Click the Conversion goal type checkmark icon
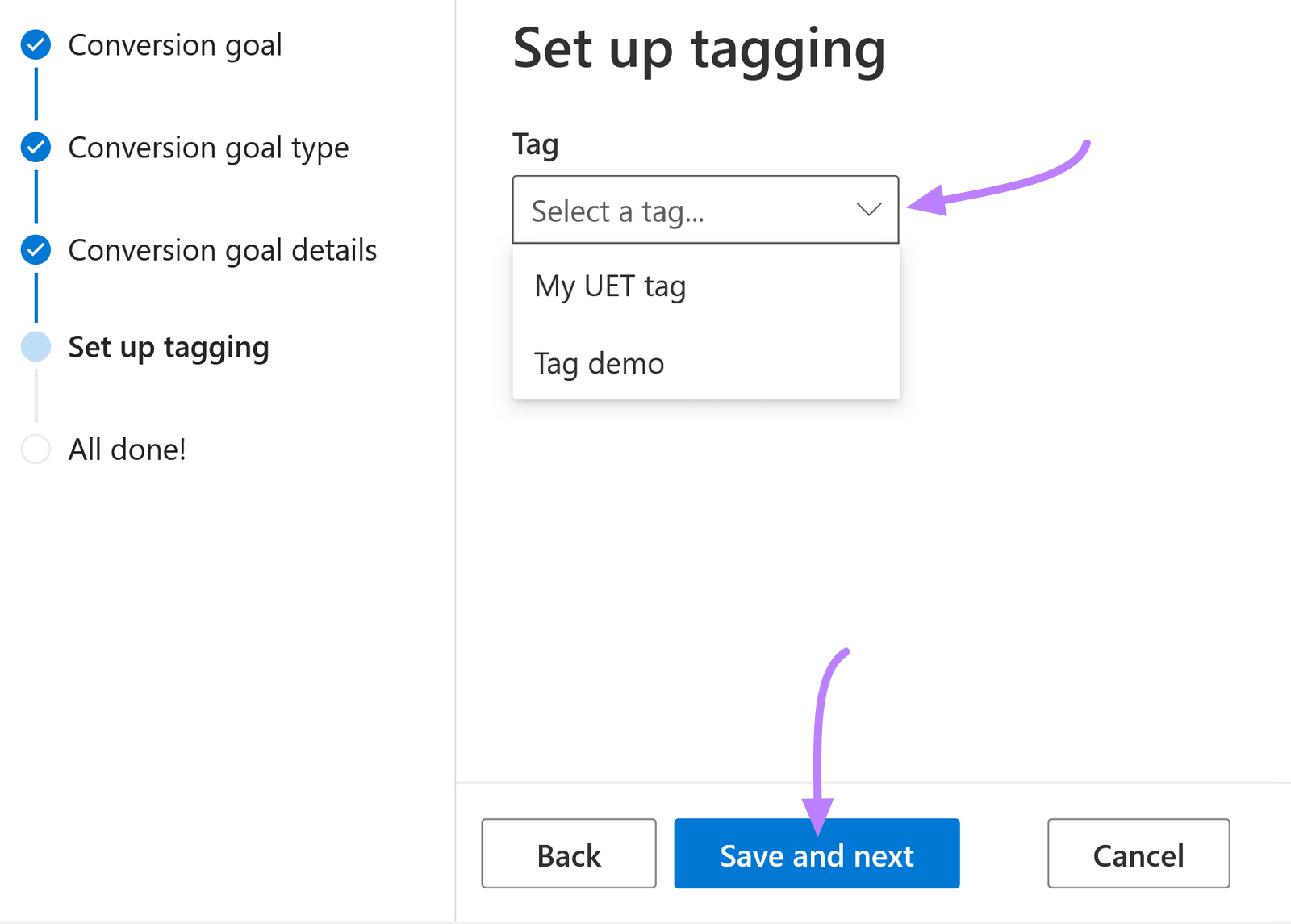1291x924 pixels. coord(36,148)
